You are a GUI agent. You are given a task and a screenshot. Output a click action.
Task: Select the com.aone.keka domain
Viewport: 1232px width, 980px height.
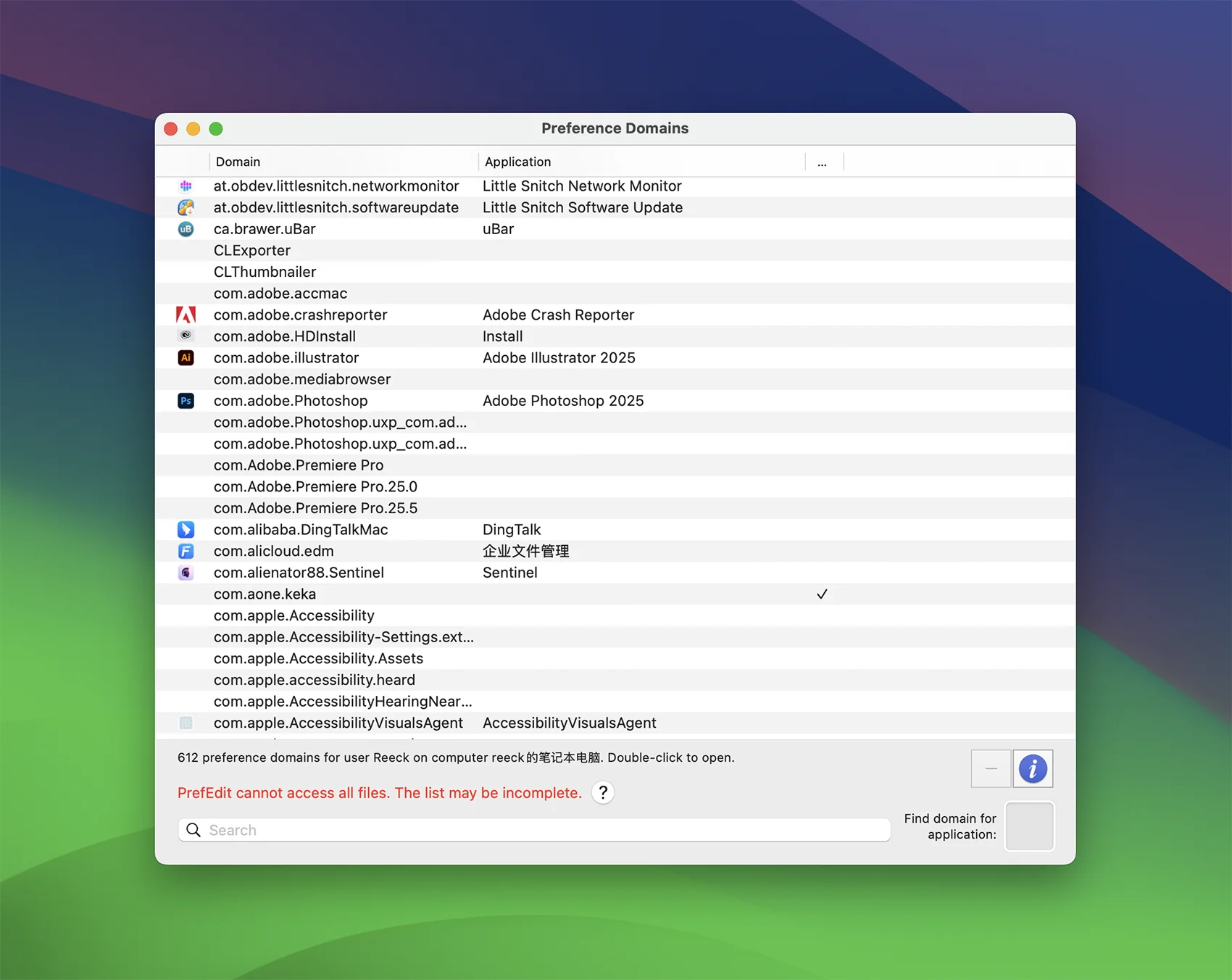(265, 594)
